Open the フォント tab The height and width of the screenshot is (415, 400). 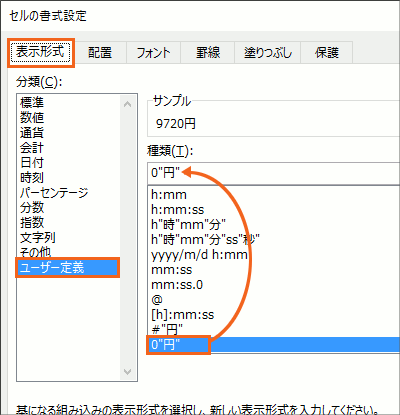153,53
